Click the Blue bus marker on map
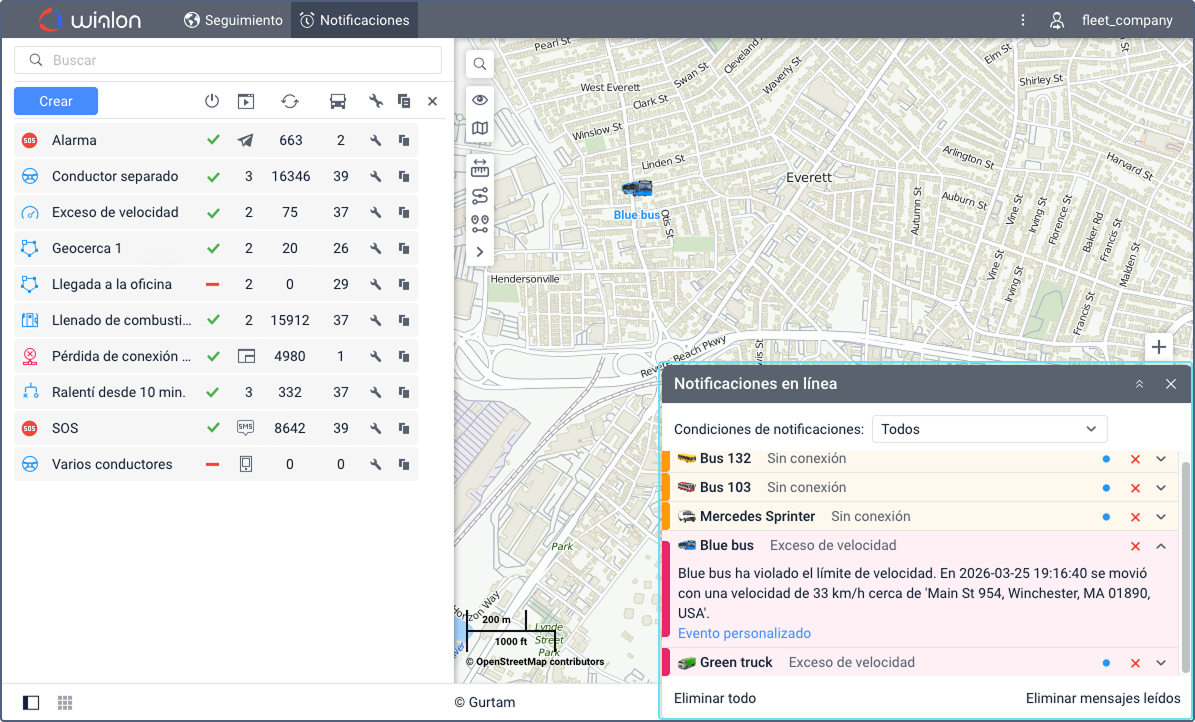1195x722 pixels. click(637, 188)
